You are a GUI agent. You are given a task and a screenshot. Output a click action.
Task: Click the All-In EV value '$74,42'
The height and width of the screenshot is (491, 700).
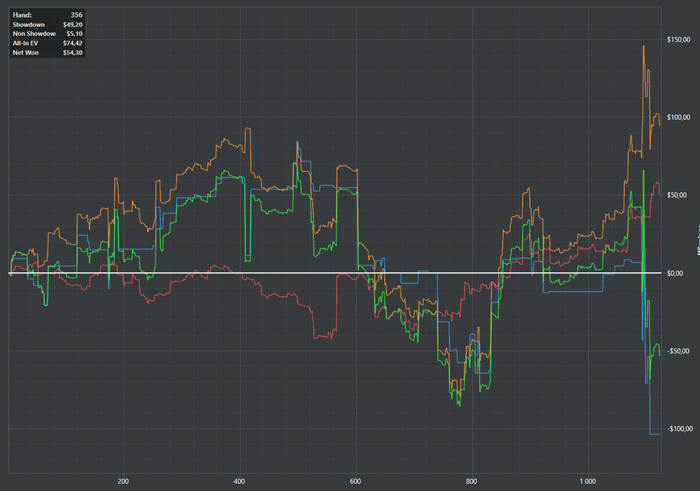[x=73, y=43]
